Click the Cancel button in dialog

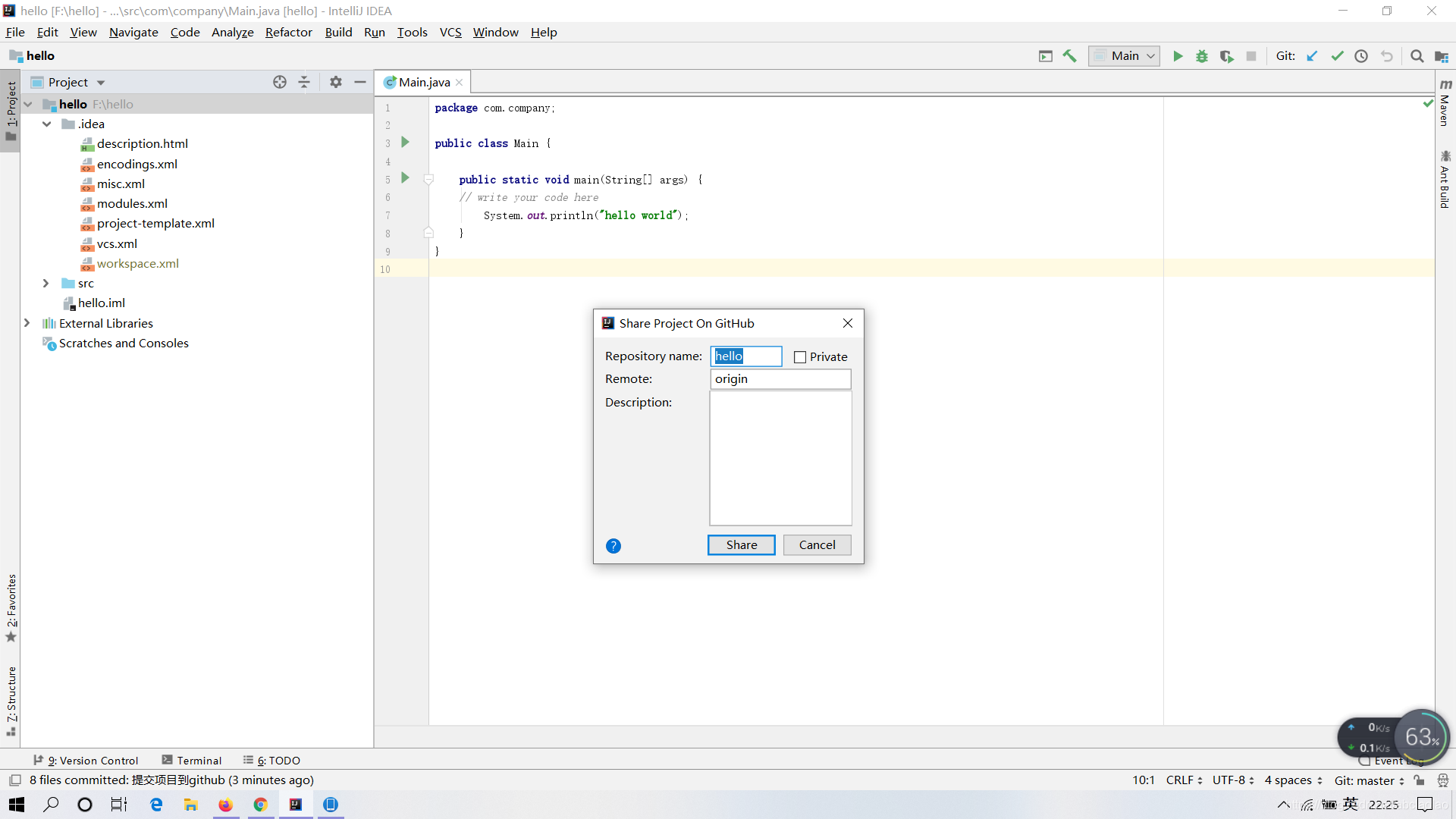tap(817, 543)
